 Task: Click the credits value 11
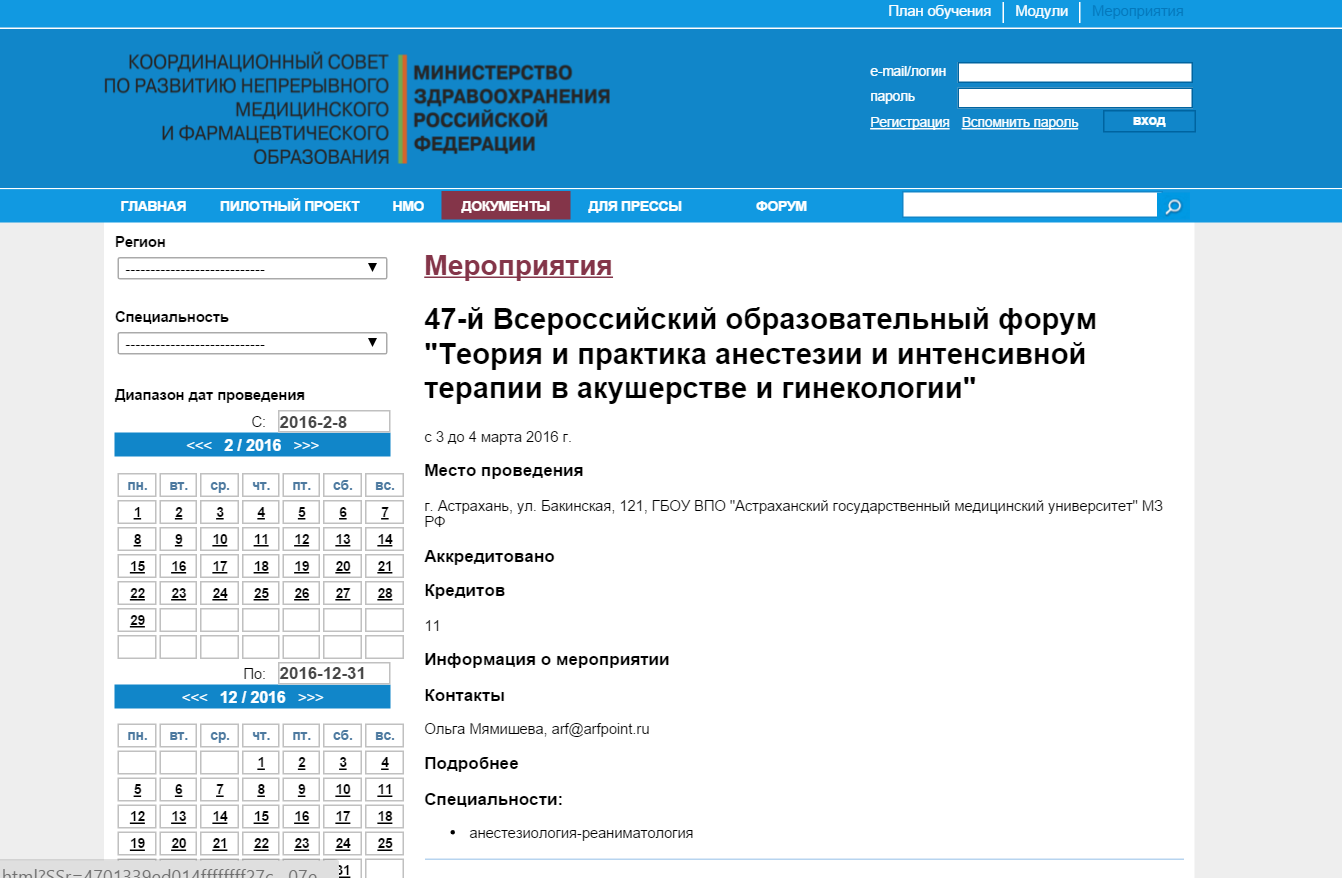click(x=432, y=626)
